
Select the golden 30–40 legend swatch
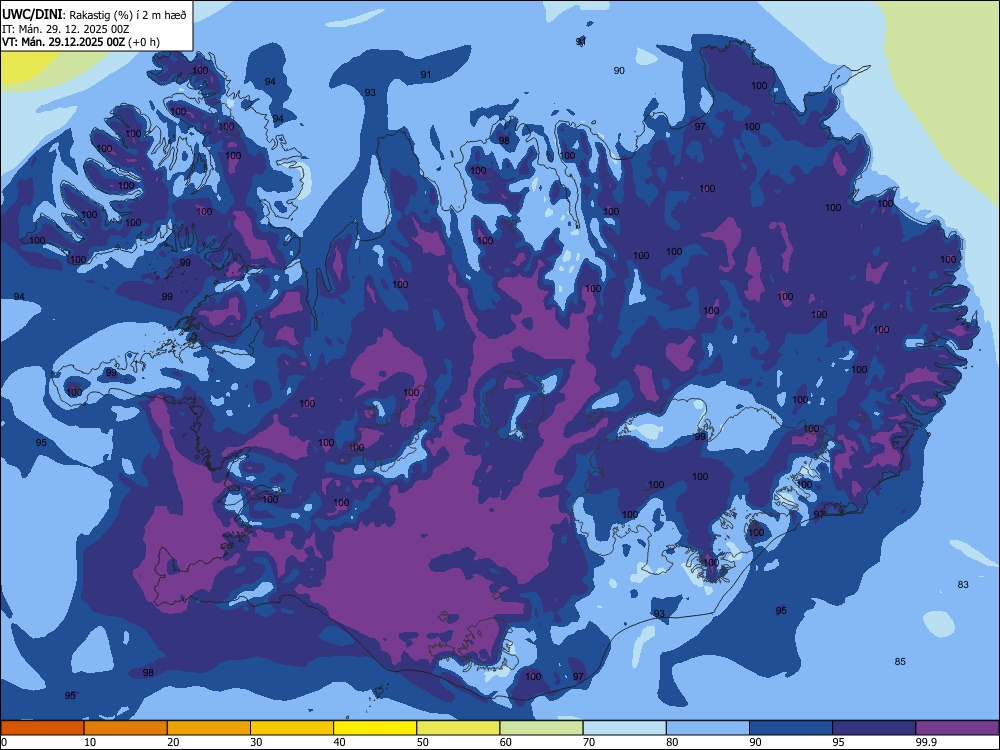292,728
